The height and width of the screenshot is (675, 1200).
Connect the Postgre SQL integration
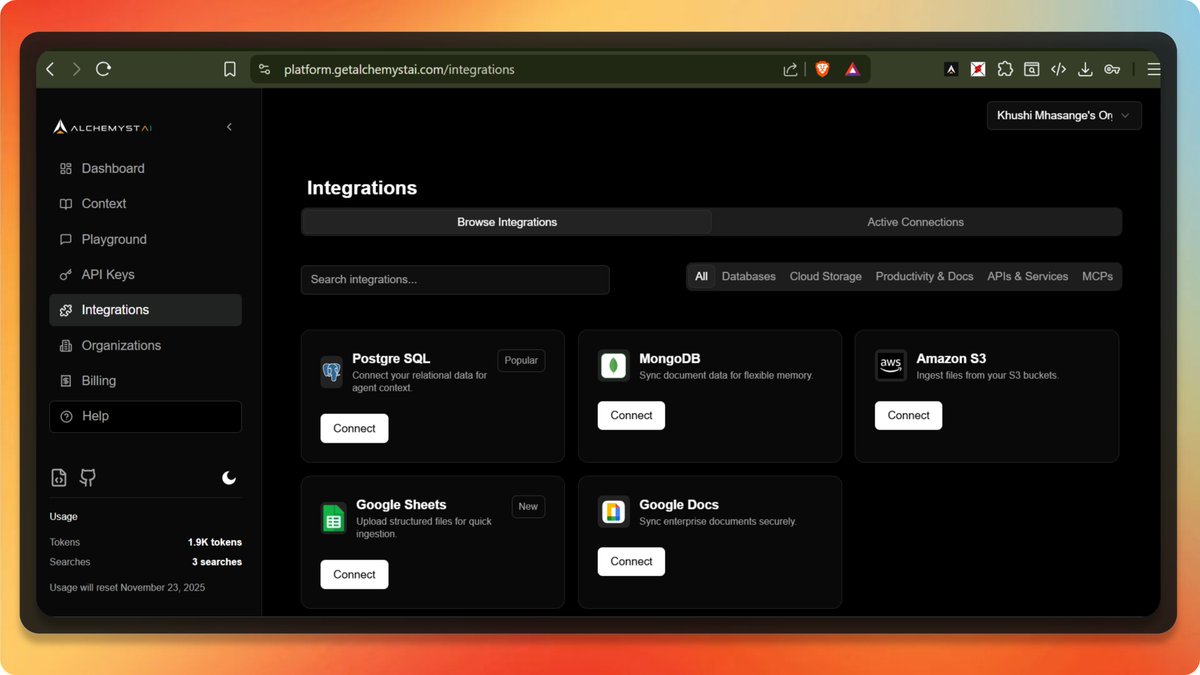[354, 428]
